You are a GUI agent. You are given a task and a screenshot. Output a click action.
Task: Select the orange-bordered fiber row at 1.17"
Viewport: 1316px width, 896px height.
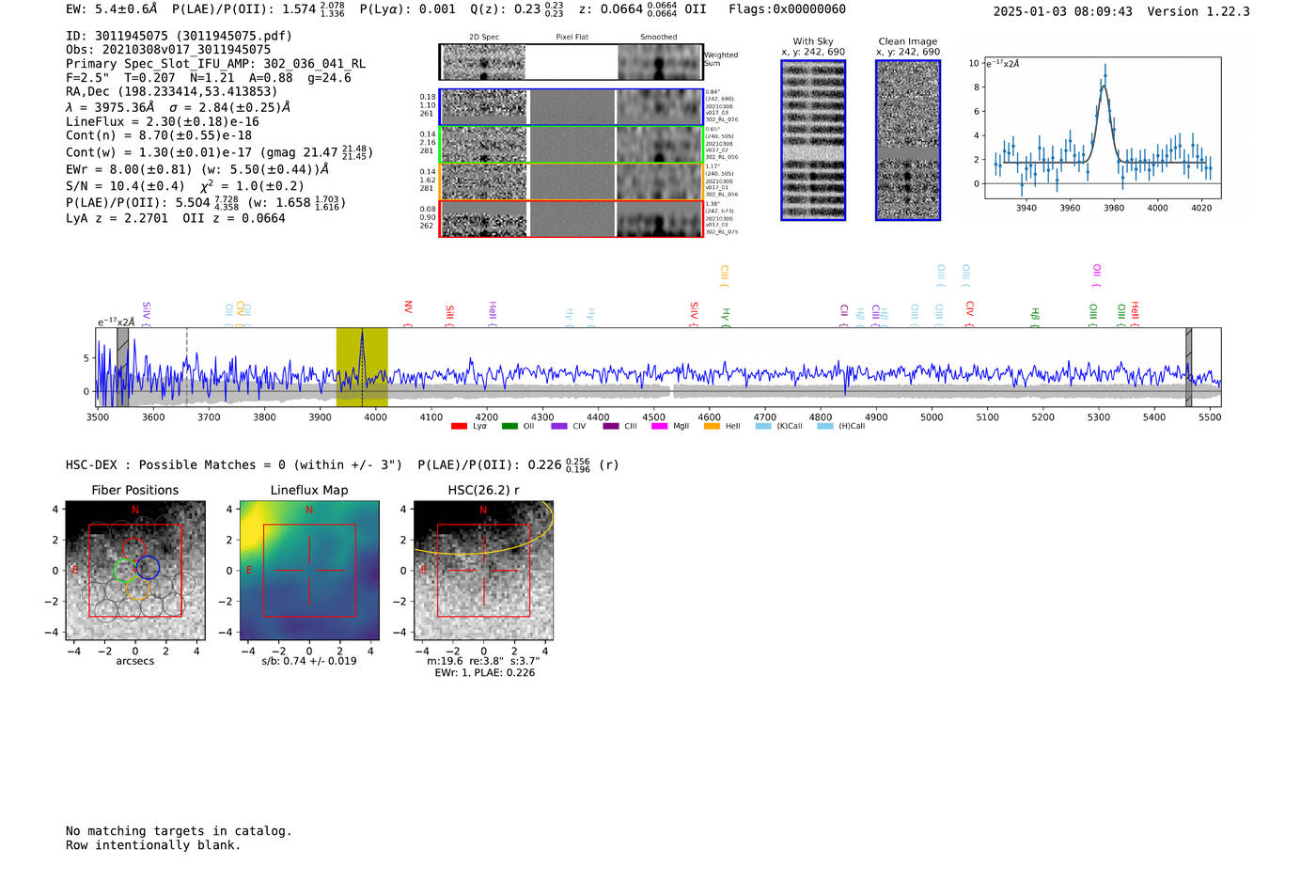coord(572,181)
